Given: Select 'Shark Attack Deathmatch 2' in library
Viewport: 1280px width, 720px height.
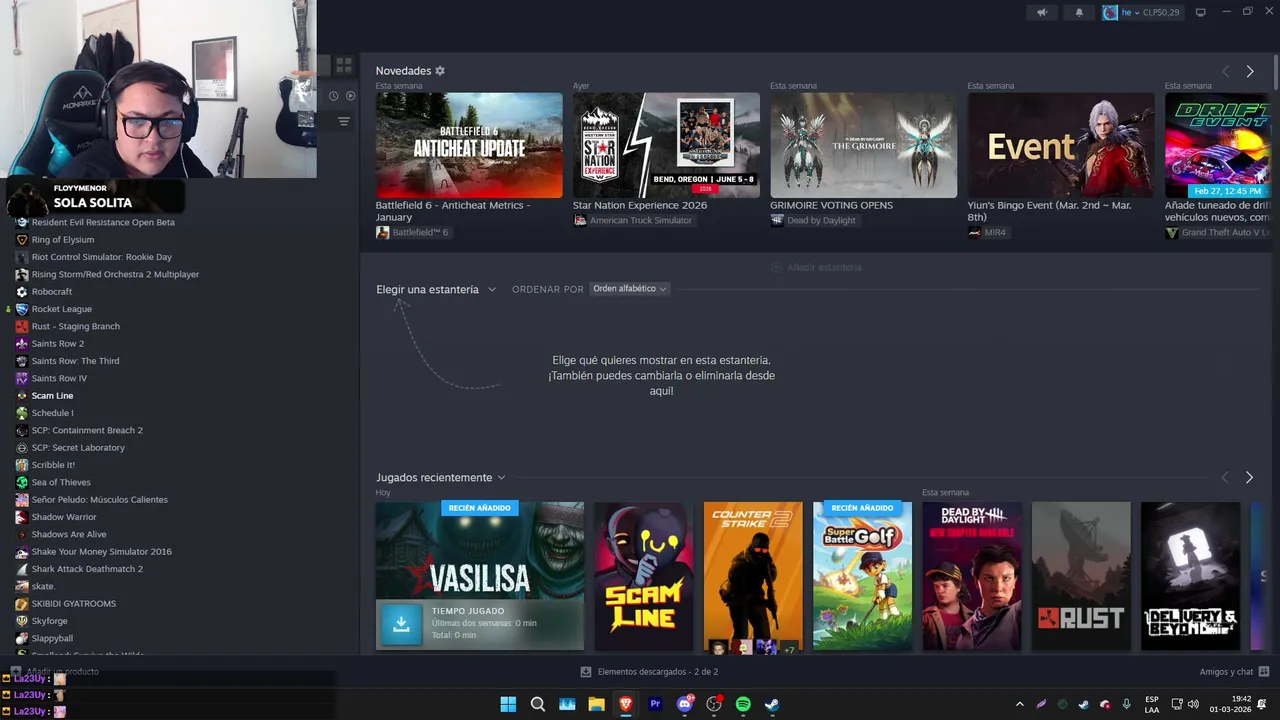Looking at the screenshot, I should click(x=87, y=569).
